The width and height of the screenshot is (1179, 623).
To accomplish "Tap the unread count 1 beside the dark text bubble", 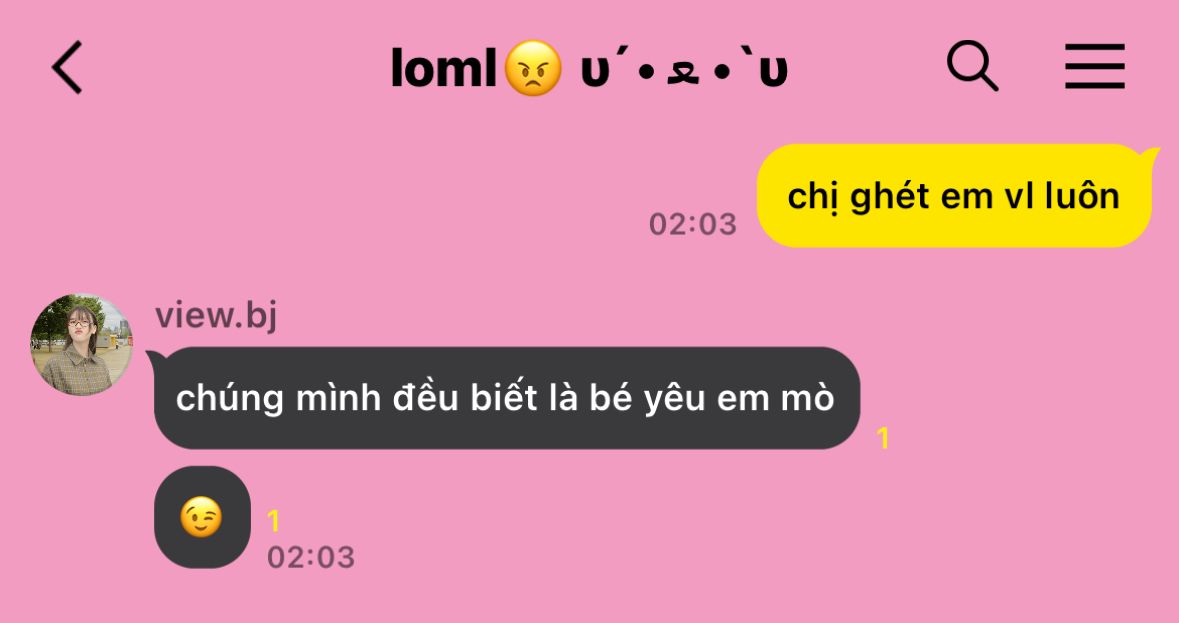I will click(883, 438).
